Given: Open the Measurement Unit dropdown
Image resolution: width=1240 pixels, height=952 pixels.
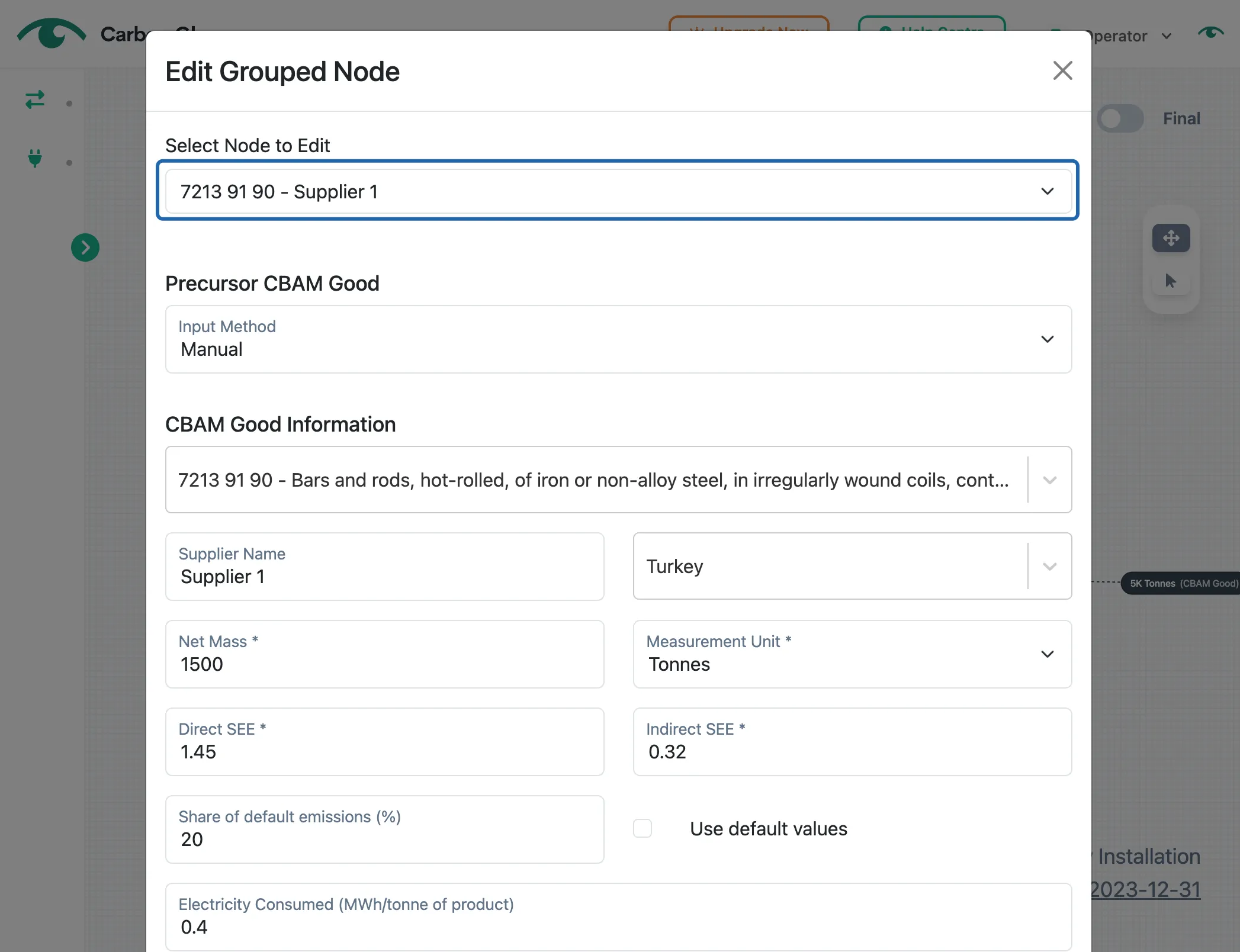Looking at the screenshot, I should pyautogui.click(x=852, y=654).
